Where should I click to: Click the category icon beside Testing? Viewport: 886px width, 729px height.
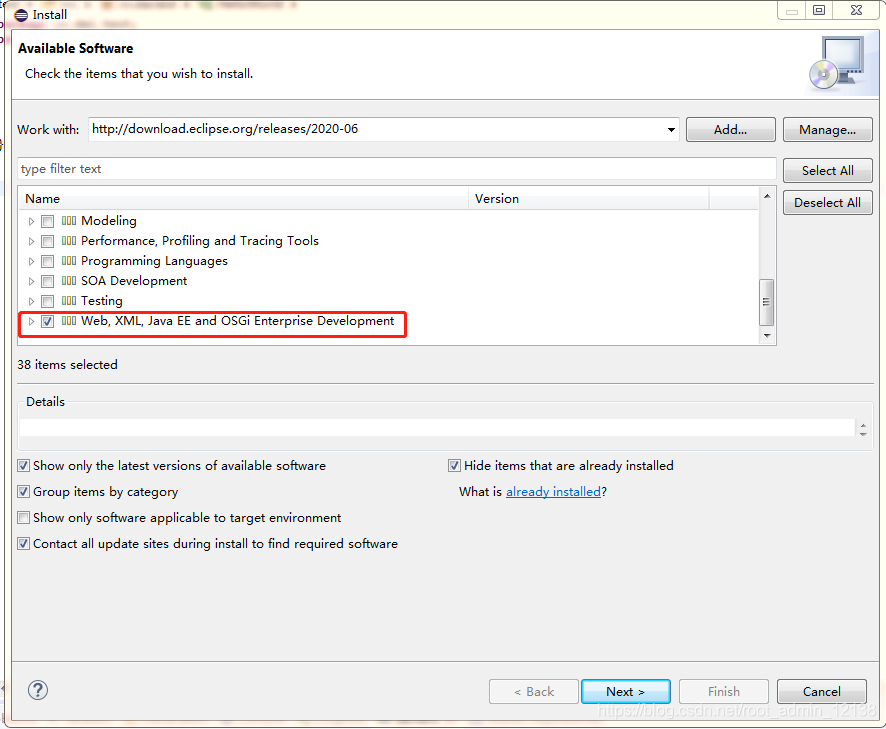69,301
